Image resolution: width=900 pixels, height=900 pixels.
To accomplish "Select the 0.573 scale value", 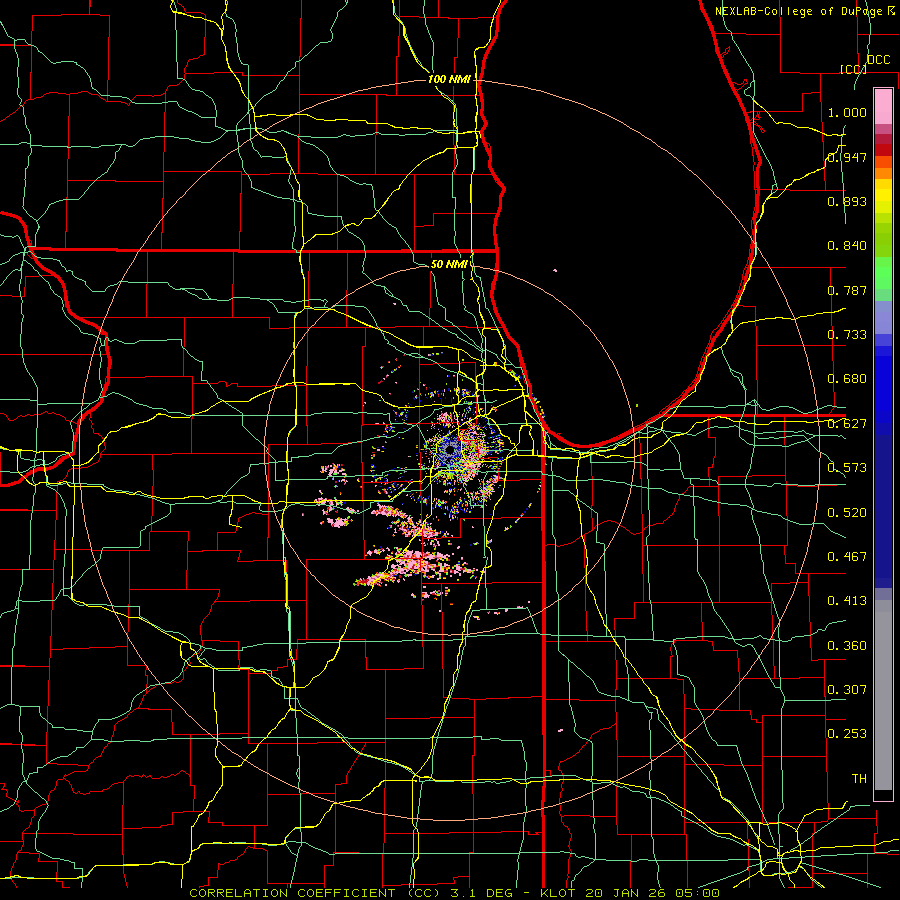I will pyautogui.click(x=847, y=468).
